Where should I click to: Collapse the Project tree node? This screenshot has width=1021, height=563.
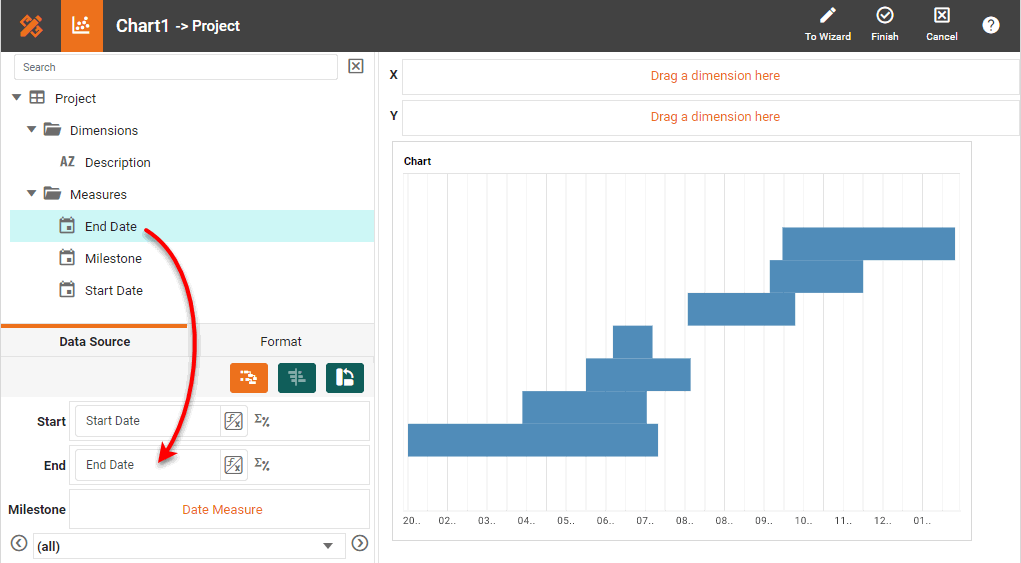pos(17,98)
